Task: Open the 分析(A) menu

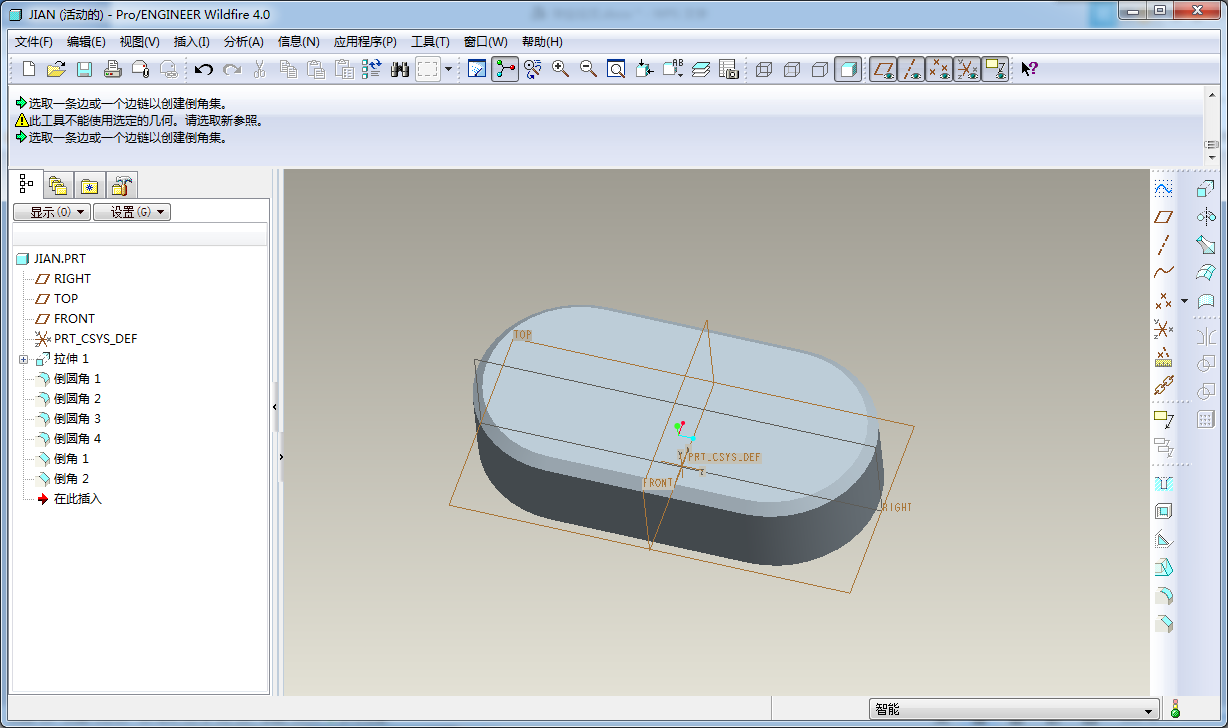Action: pyautogui.click(x=243, y=42)
